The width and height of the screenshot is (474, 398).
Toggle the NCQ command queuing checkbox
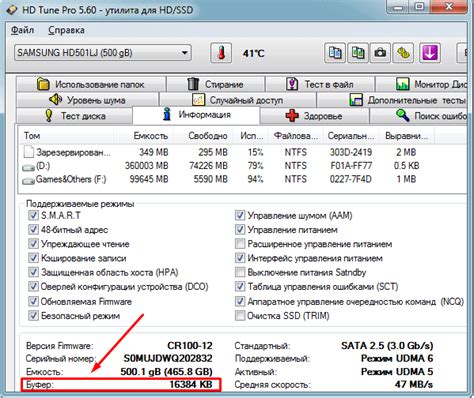[240, 302]
